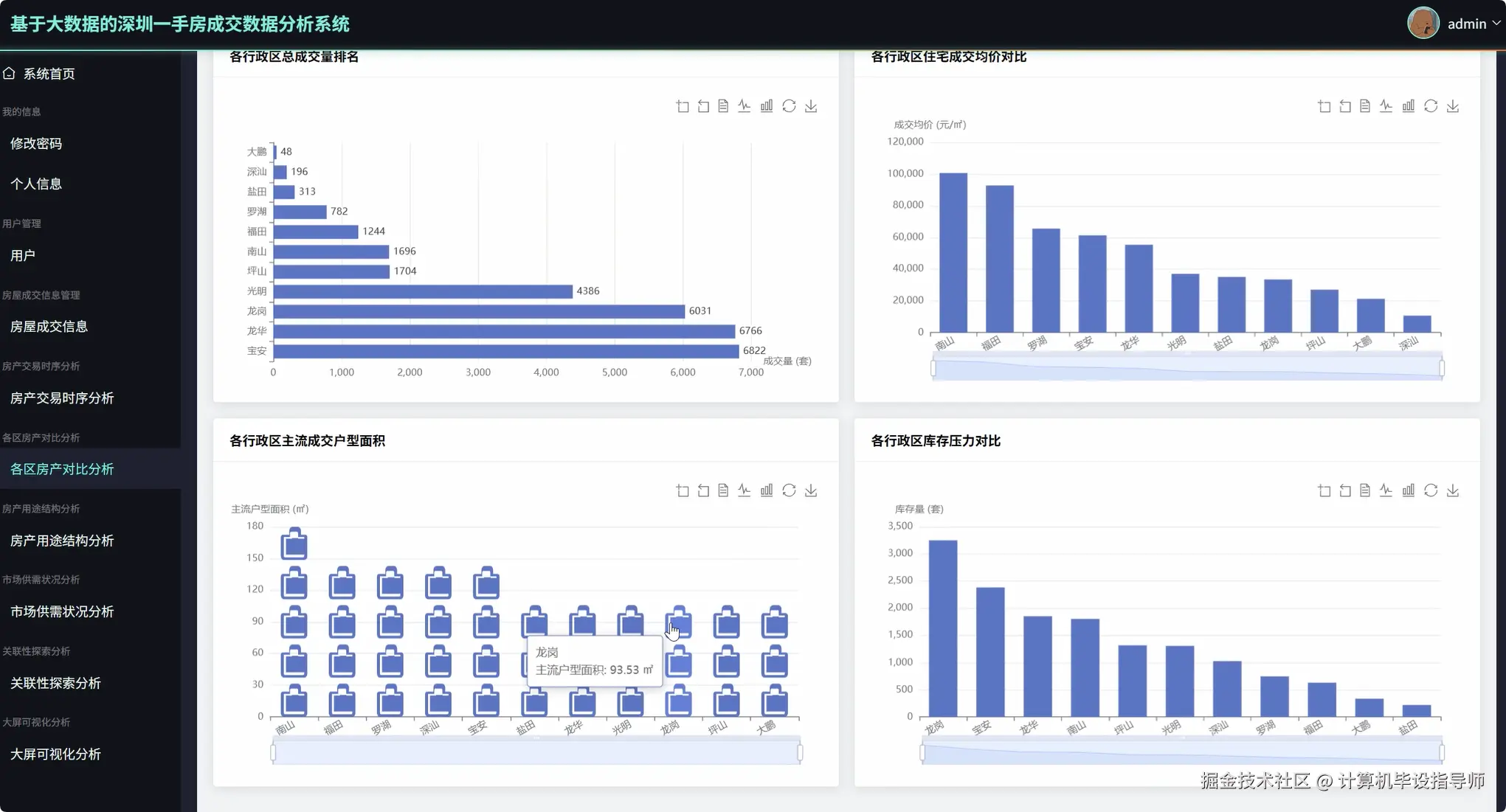
Task: Click the 宝安 bar in 总成交量排名 chart
Action: pos(505,351)
